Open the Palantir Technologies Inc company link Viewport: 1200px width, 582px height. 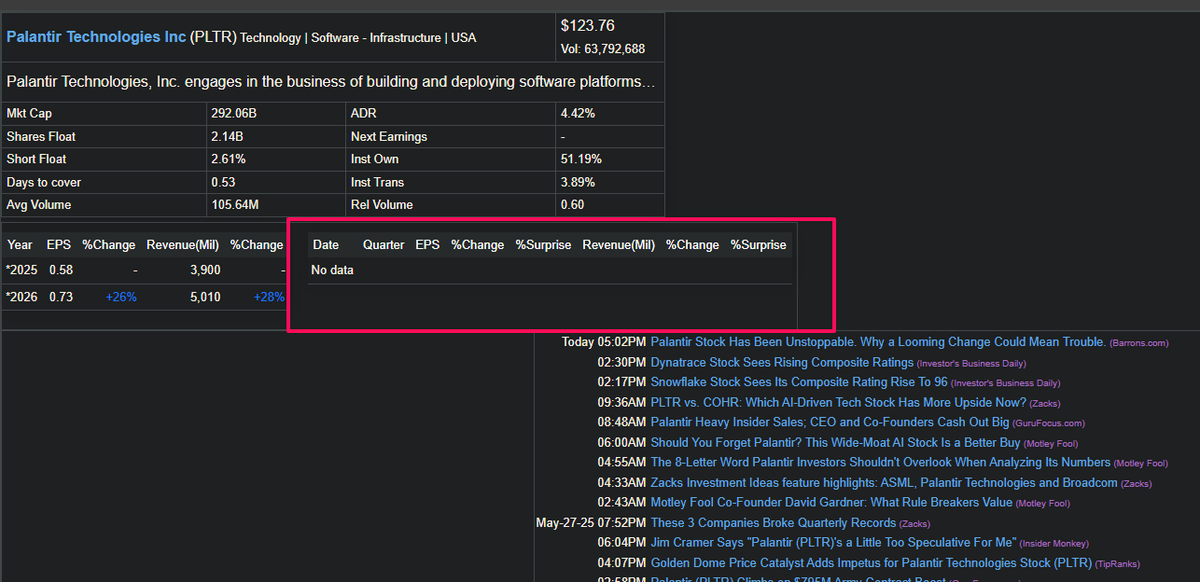(96, 37)
